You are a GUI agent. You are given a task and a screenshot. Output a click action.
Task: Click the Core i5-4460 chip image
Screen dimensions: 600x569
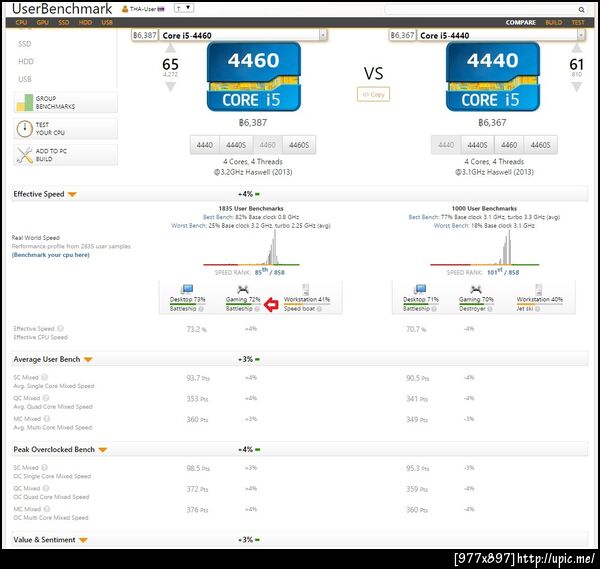[254, 77]
